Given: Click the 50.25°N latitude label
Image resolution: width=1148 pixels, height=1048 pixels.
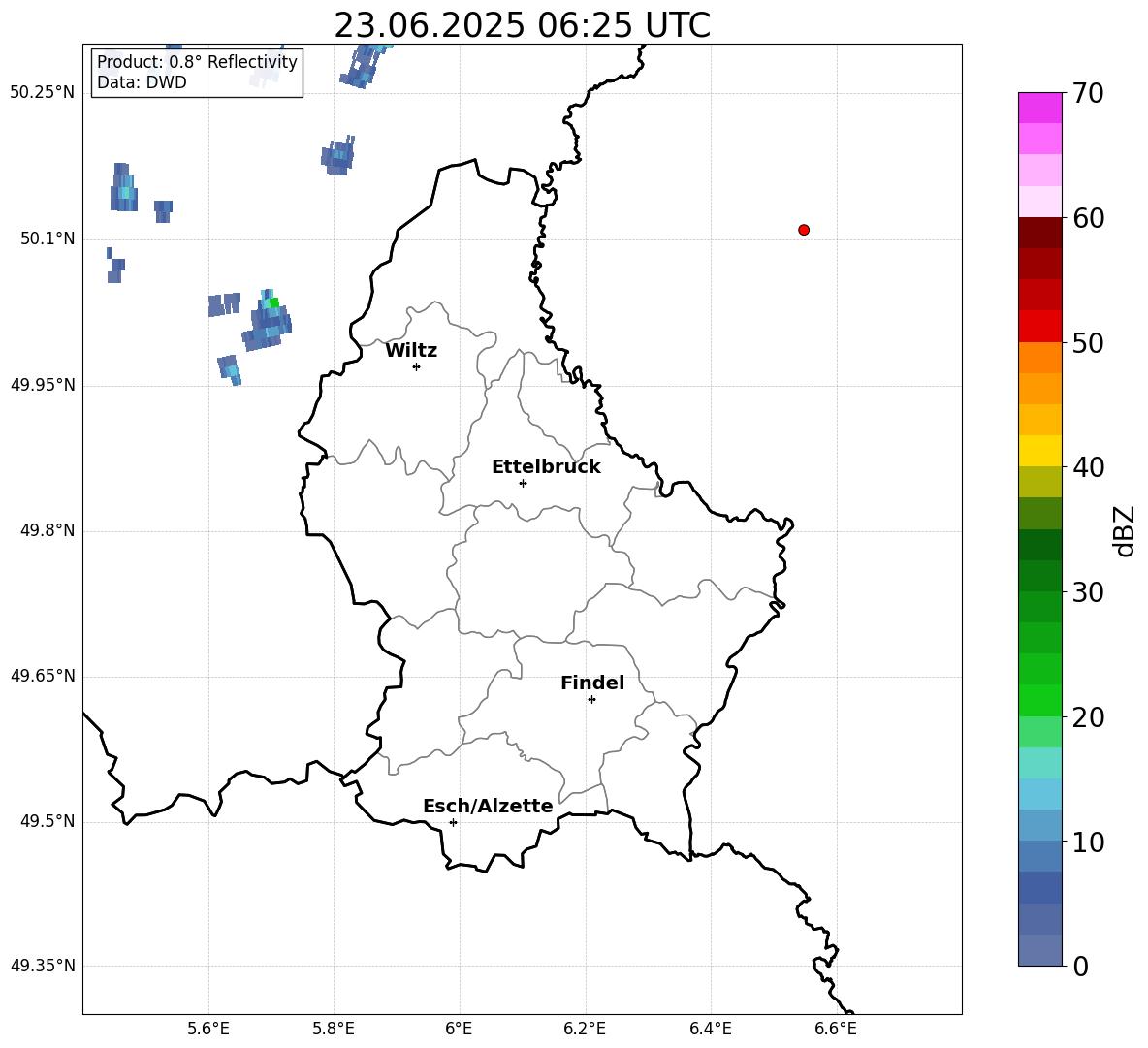Looking at the screenshot, I should (43, 93).
